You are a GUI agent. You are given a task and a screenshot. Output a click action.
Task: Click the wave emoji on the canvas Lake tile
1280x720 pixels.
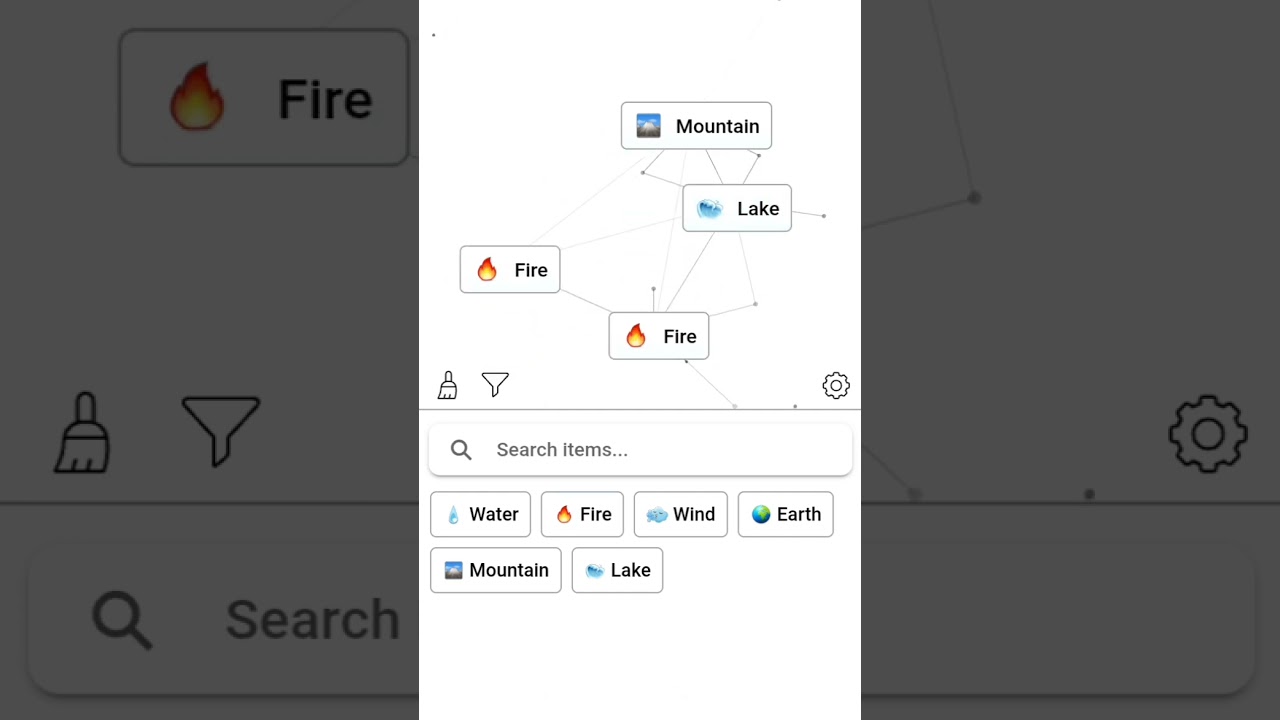(710, 209)
